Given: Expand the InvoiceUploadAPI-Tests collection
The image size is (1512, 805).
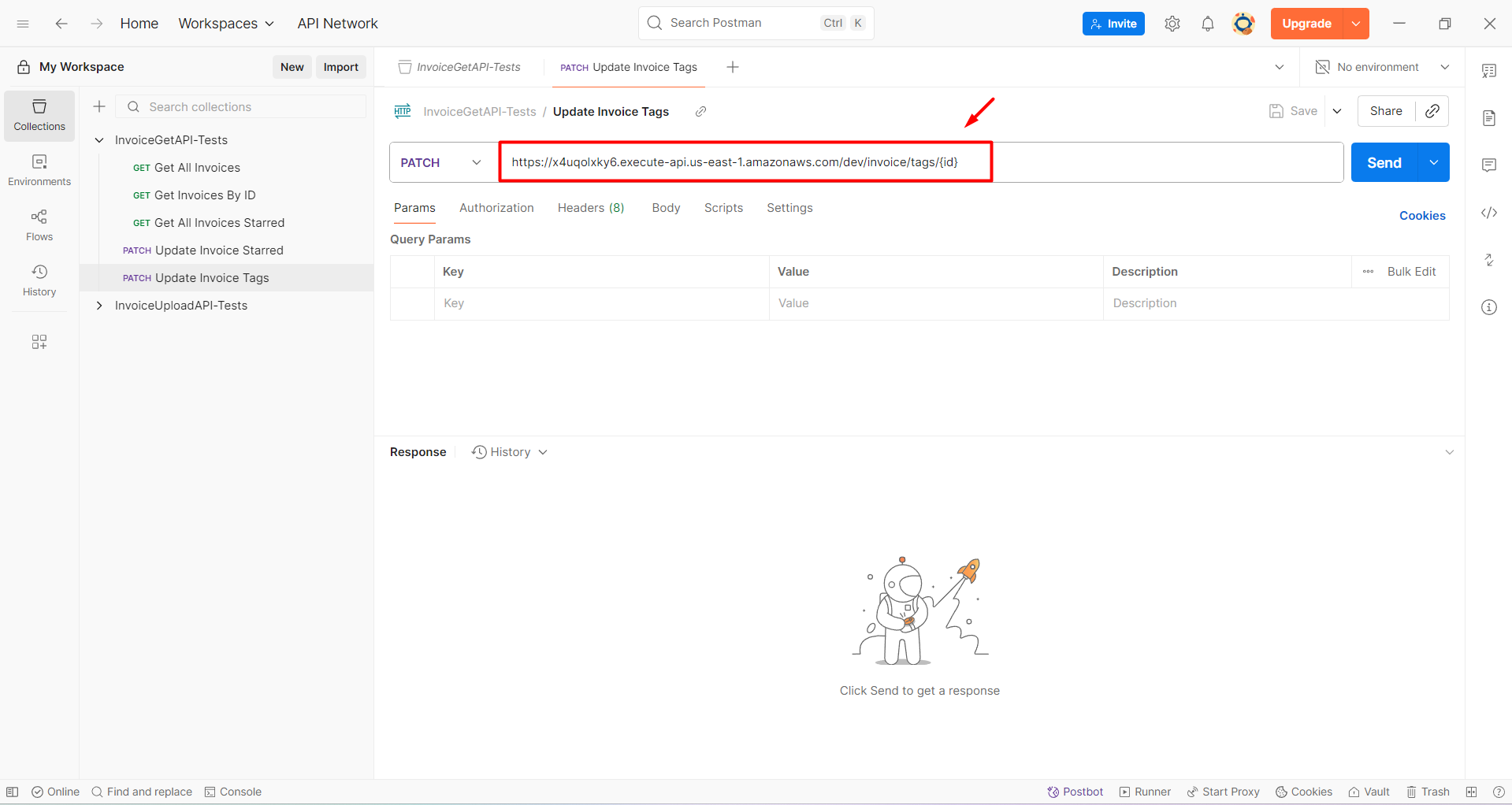Looking at the screenshot, I should click(98, 305).
